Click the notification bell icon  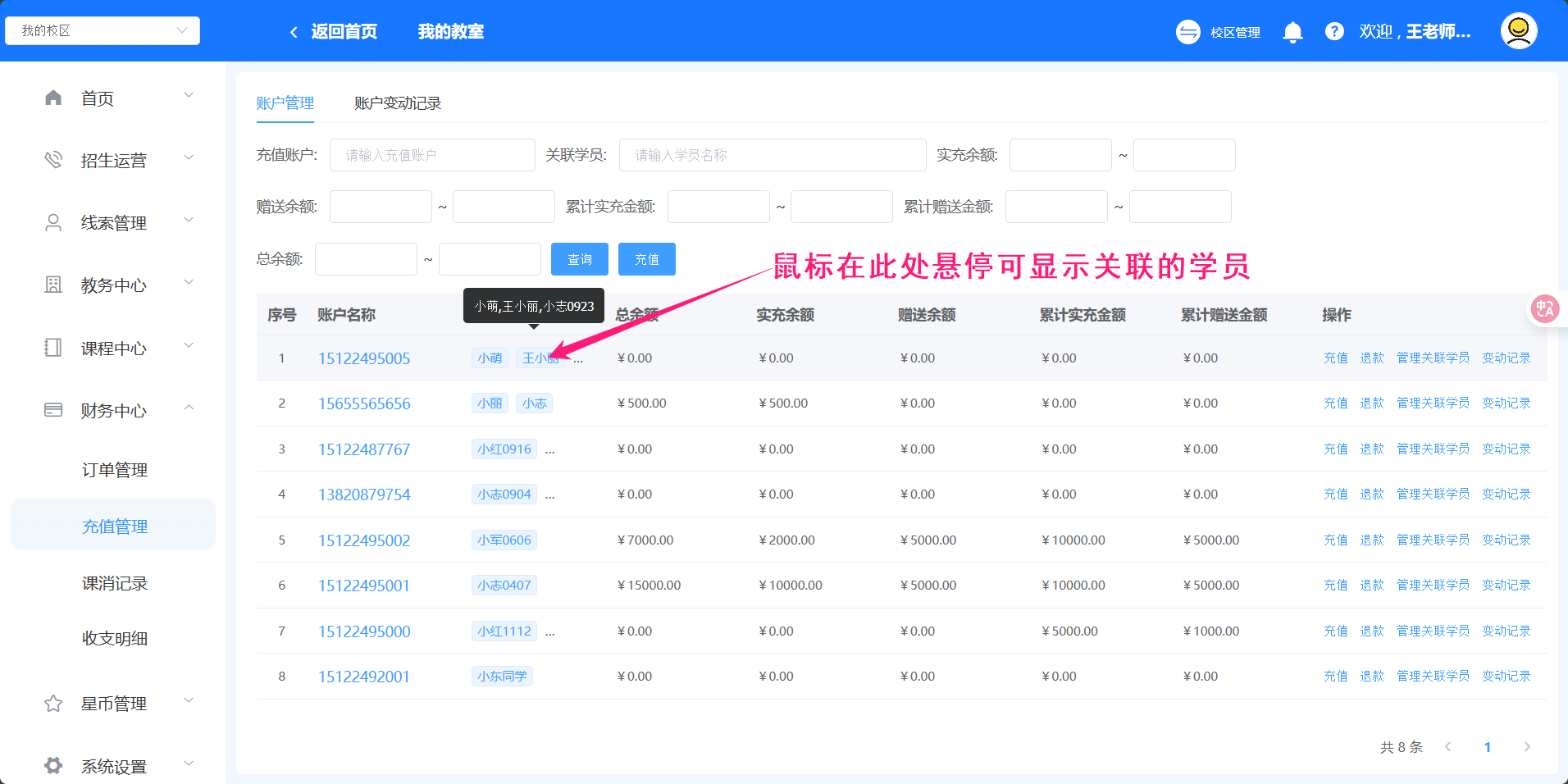coord(1292,32)
